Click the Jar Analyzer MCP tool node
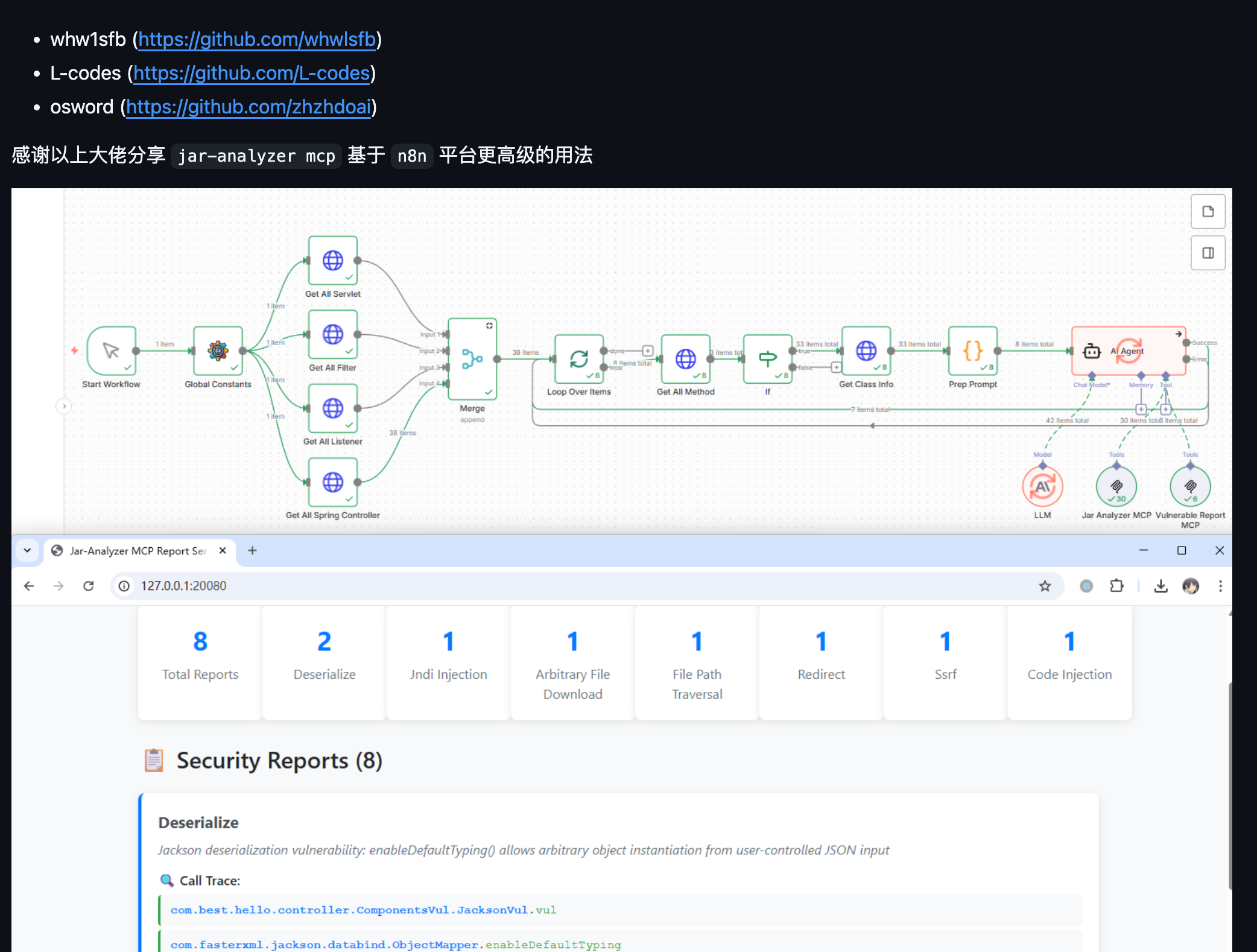The height and width of the screenshot is (952, 1257). click(1116, 486)
